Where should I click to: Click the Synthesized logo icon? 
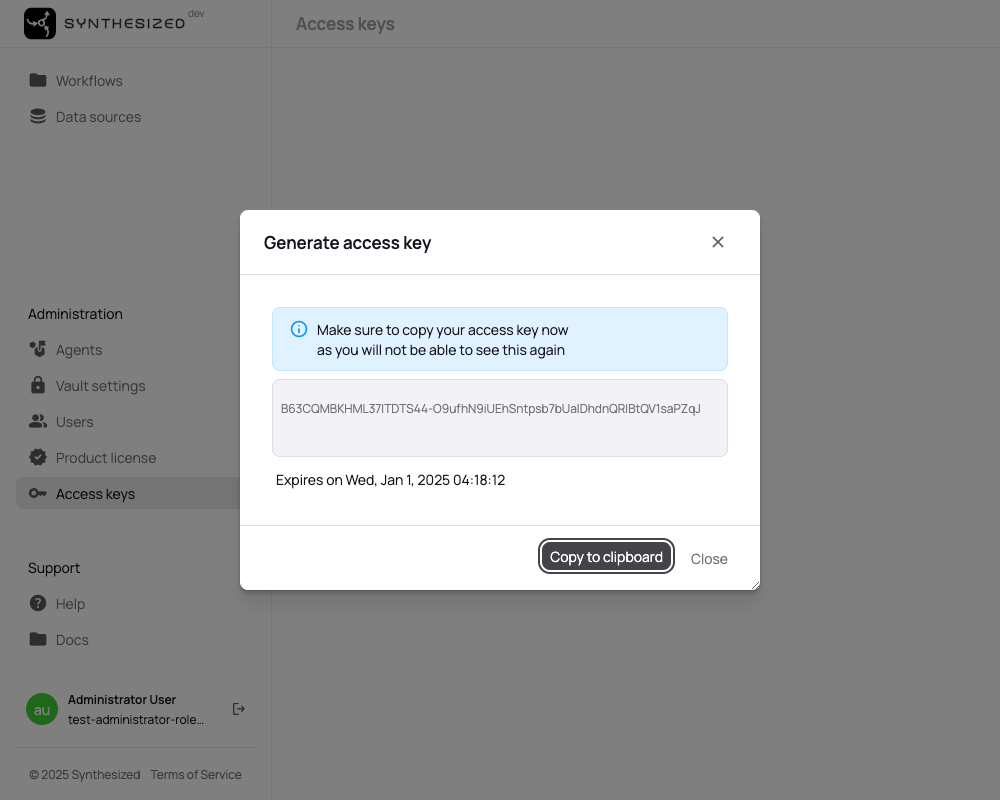pyautogui.click(x=40, y=24)
